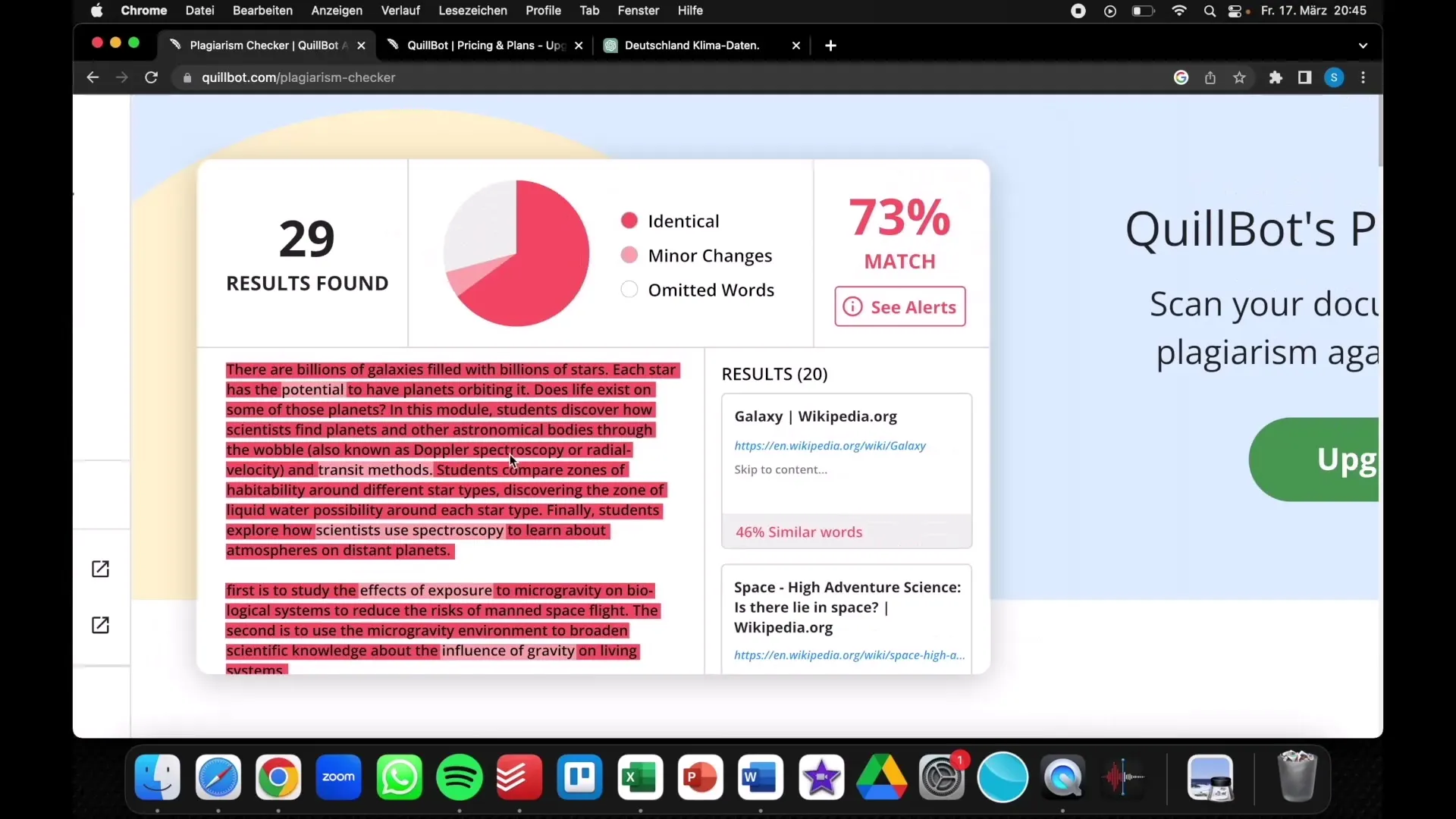This screenshot has width=1456, height=819.
Task: Navigate back using browser back arrow
Action: click(92, 77)
